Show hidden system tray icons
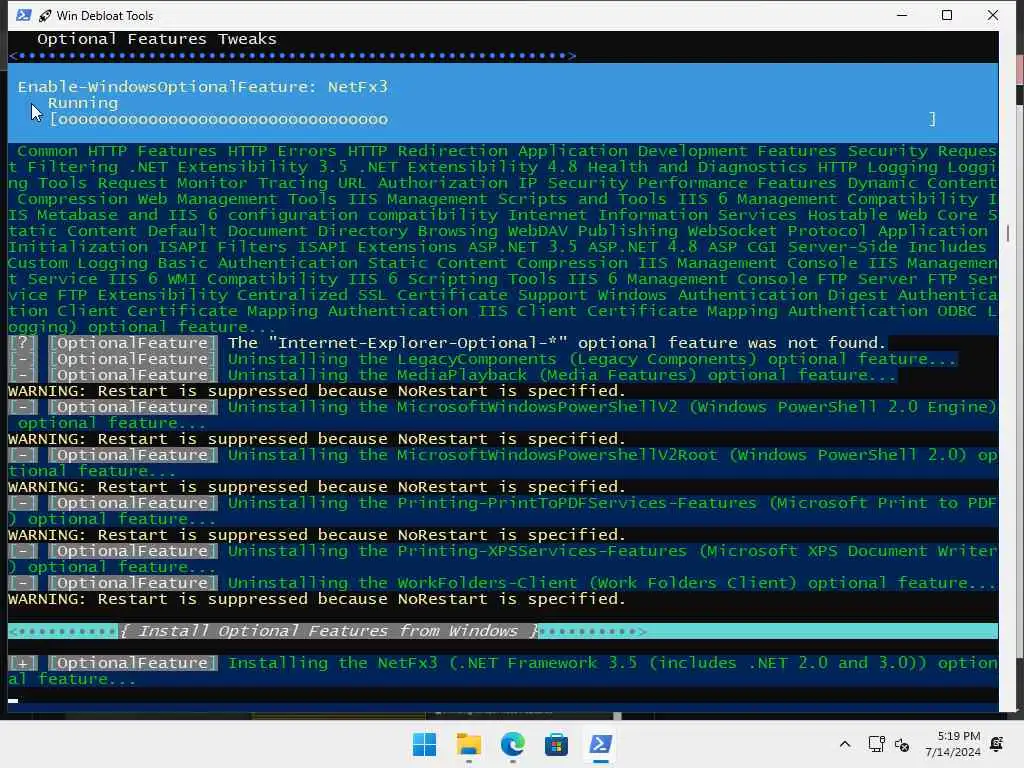This screenshot has width=1024, height=768. point(844,744)
